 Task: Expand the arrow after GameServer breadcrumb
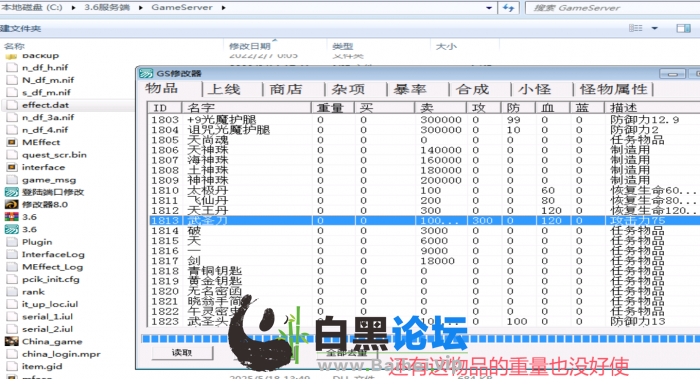[x=223, y=8]
